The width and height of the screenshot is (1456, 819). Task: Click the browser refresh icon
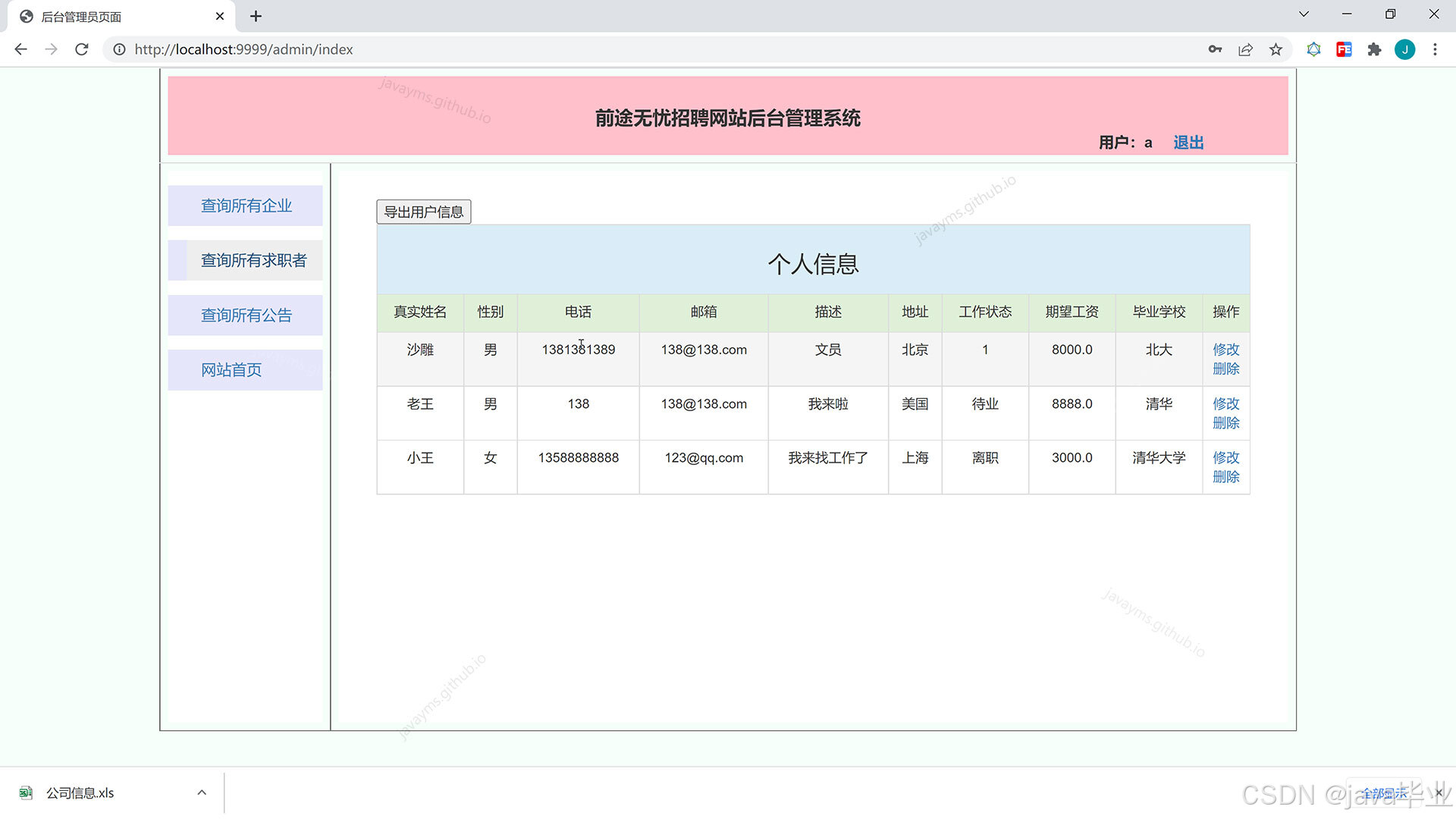[81, 49]
